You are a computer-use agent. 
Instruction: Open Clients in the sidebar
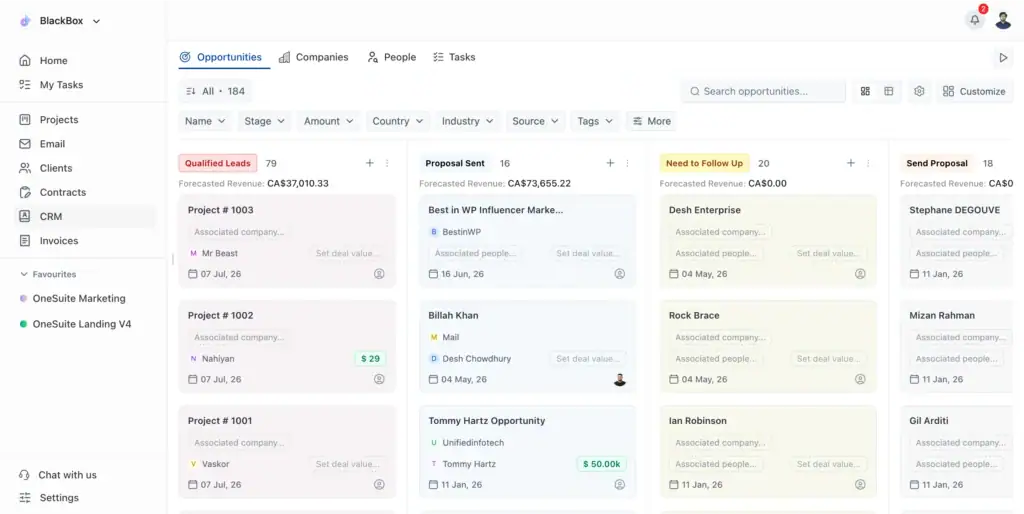click(84, 169)
